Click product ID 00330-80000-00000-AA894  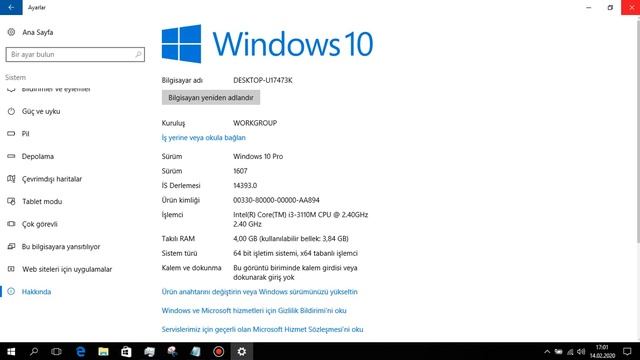(x=276, y=200)
